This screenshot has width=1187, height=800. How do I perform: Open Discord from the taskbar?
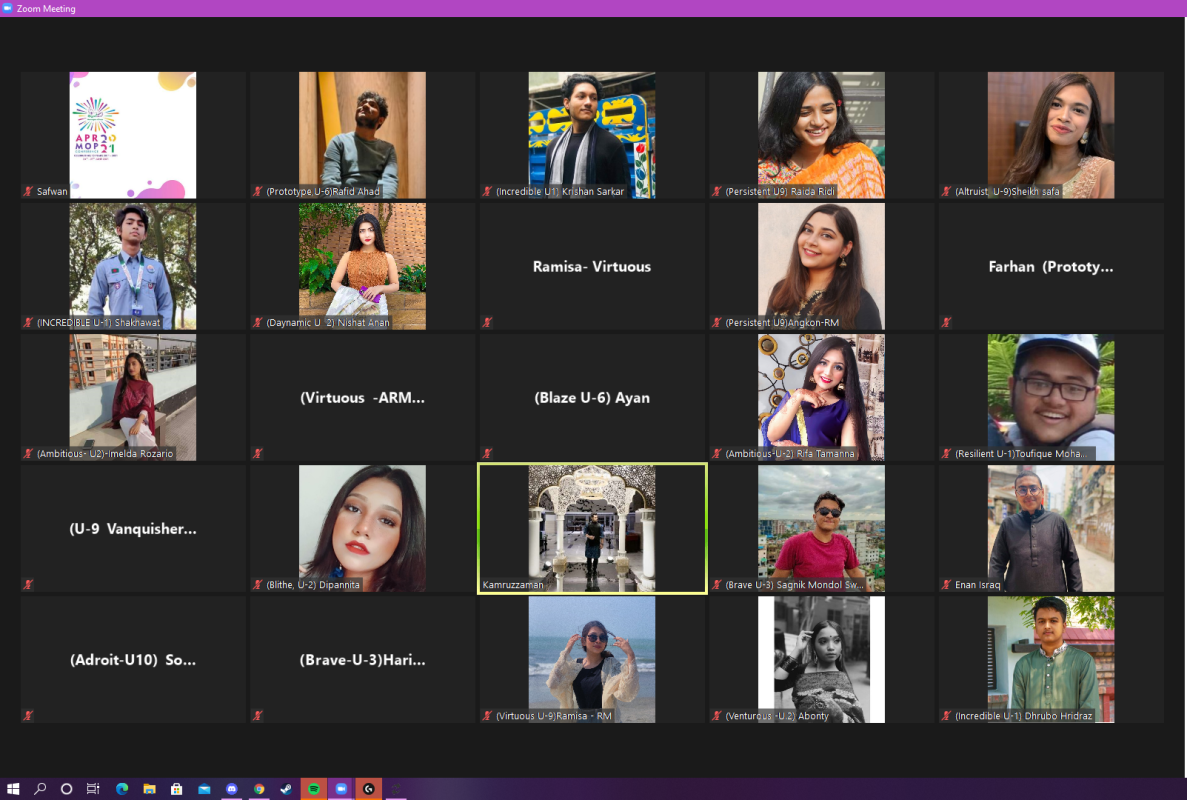pos(232,789)
